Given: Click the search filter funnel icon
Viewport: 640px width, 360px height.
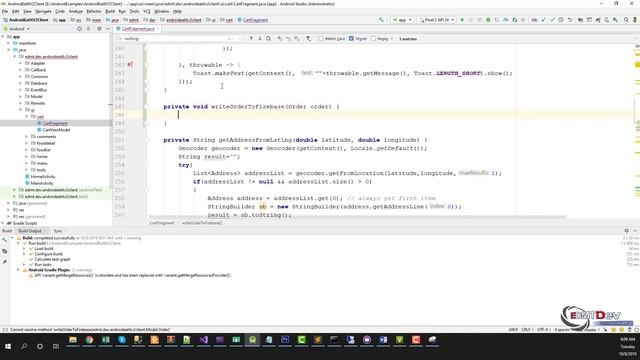Looking at the screenshot, I should [309, 38].
